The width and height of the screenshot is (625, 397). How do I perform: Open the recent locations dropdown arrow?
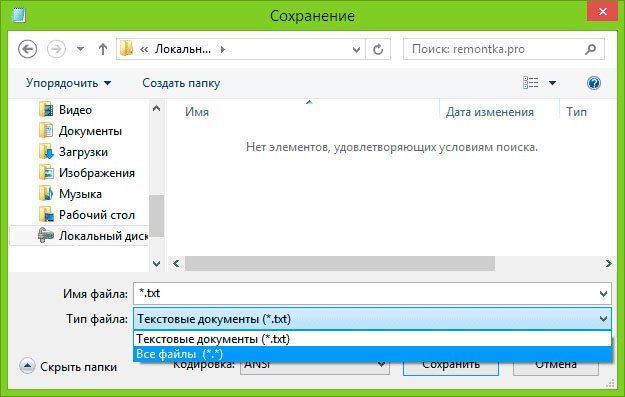(x=81, y=49)
